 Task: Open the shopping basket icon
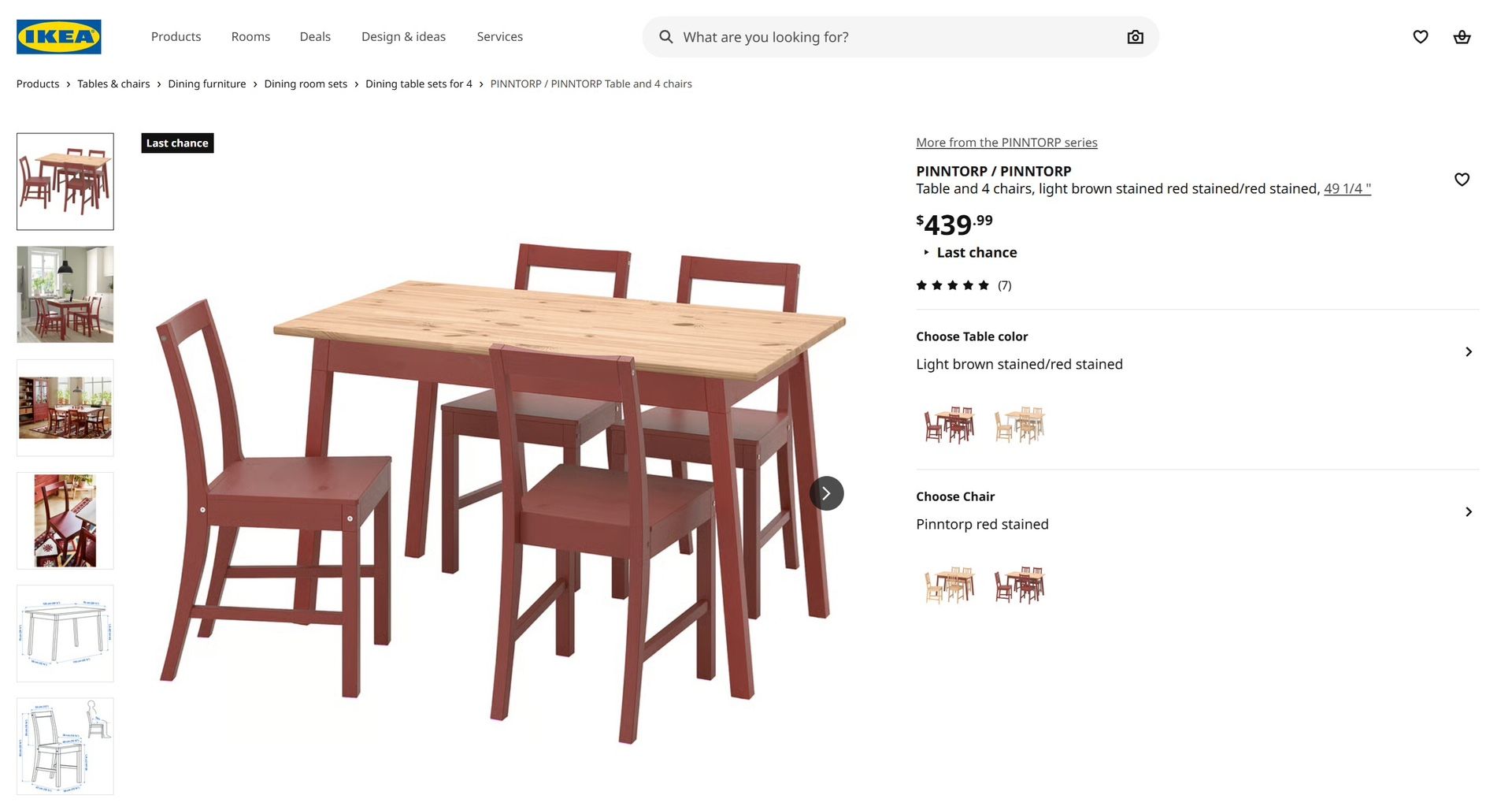pos(1462,37)
